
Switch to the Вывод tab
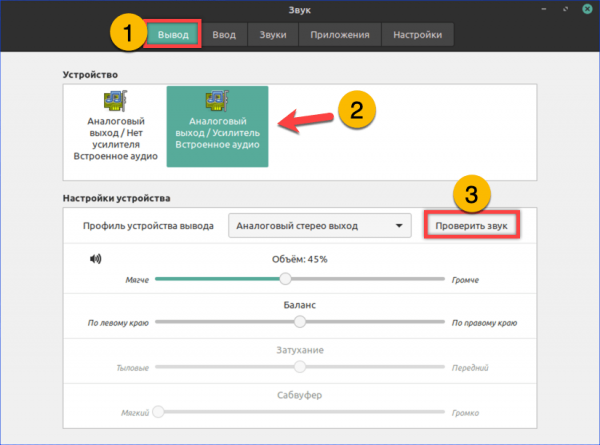(x=173, y=34)
